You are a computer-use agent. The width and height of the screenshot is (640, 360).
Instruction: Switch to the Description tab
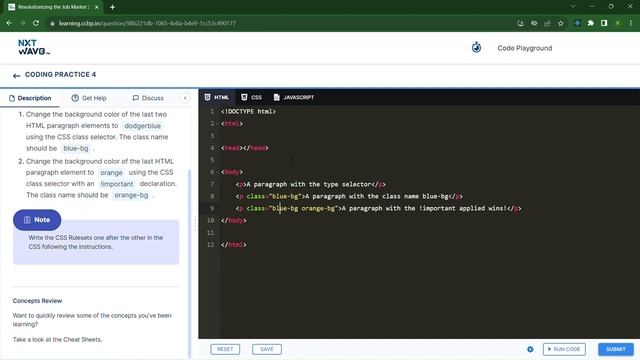[x=30, y=98]
